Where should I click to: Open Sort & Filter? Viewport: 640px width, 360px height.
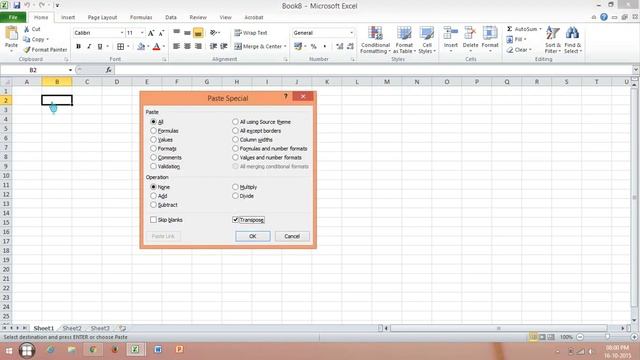tap(553, 40)
